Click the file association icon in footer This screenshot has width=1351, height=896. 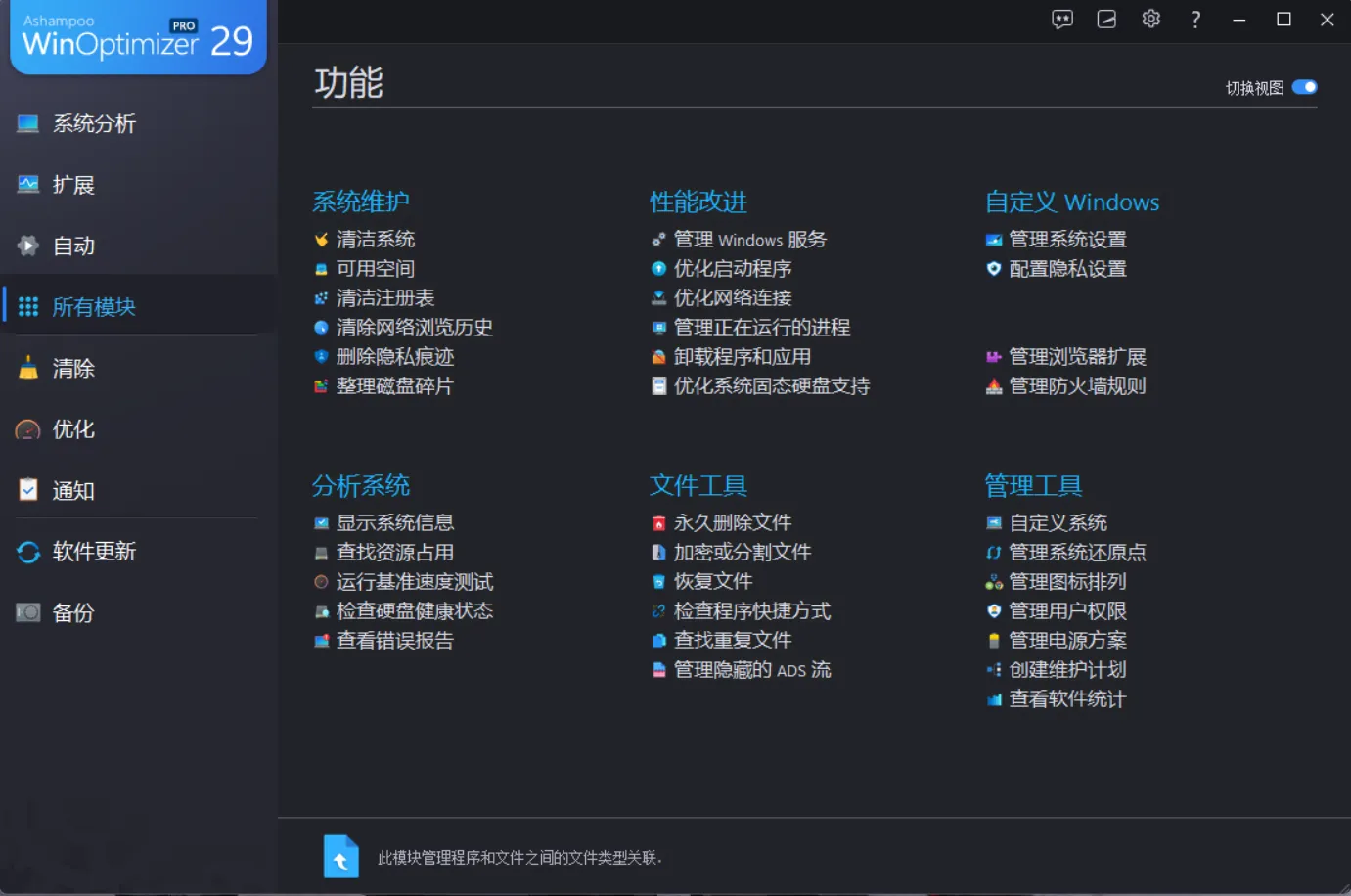[x=341, y=857]
